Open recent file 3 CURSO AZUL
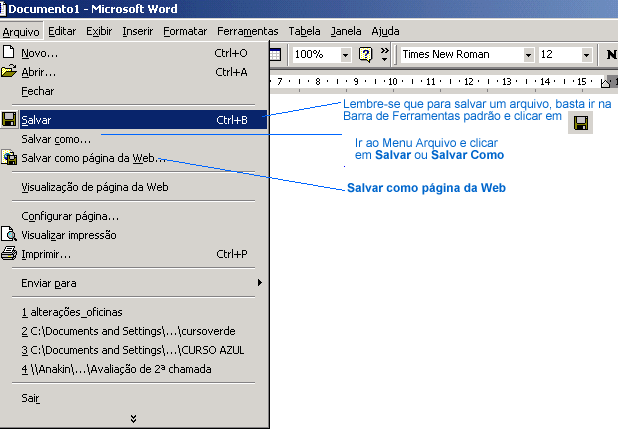 coord(134,350)
